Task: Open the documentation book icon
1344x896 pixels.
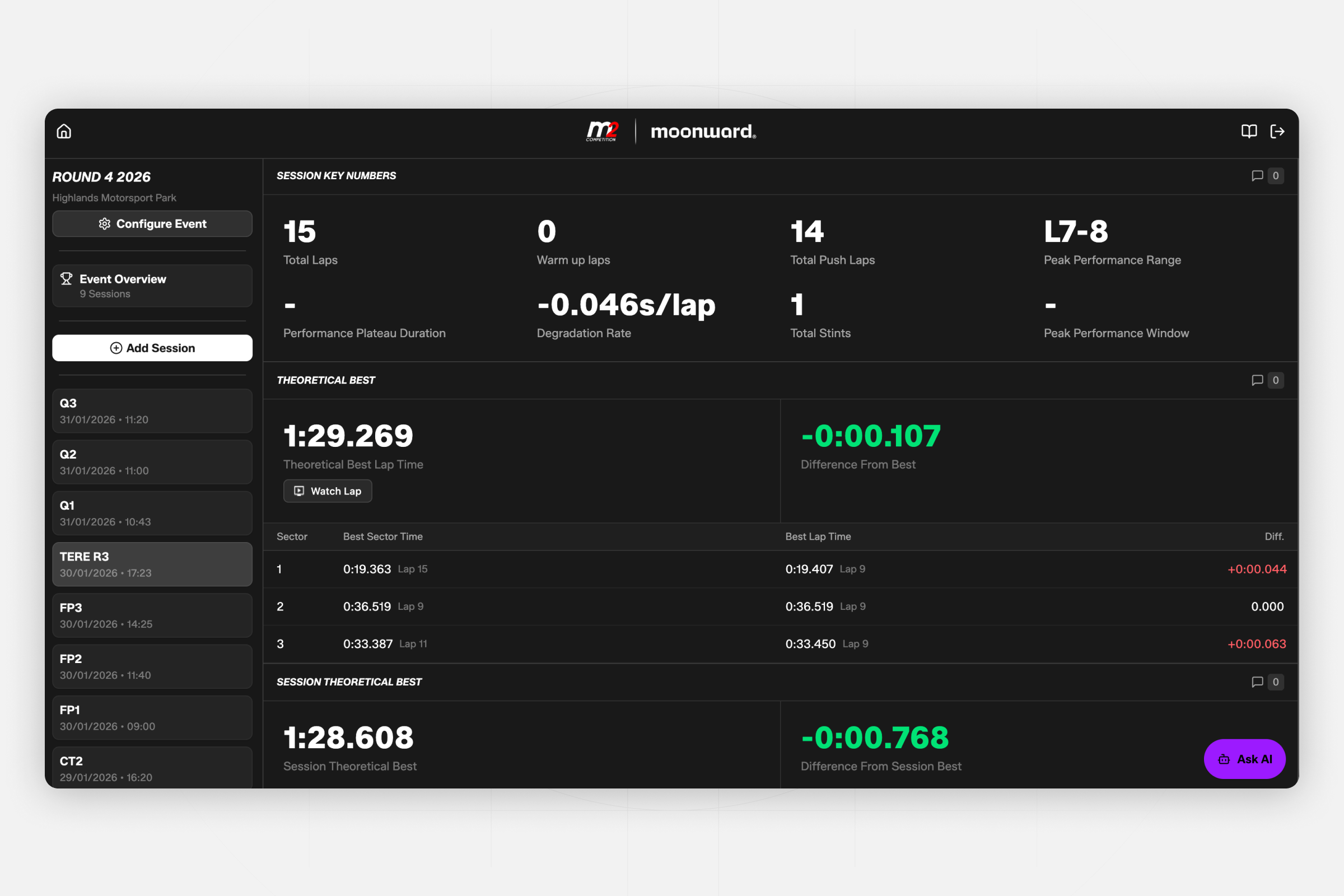Action: pyautogui.click(x=1249, y=132)
